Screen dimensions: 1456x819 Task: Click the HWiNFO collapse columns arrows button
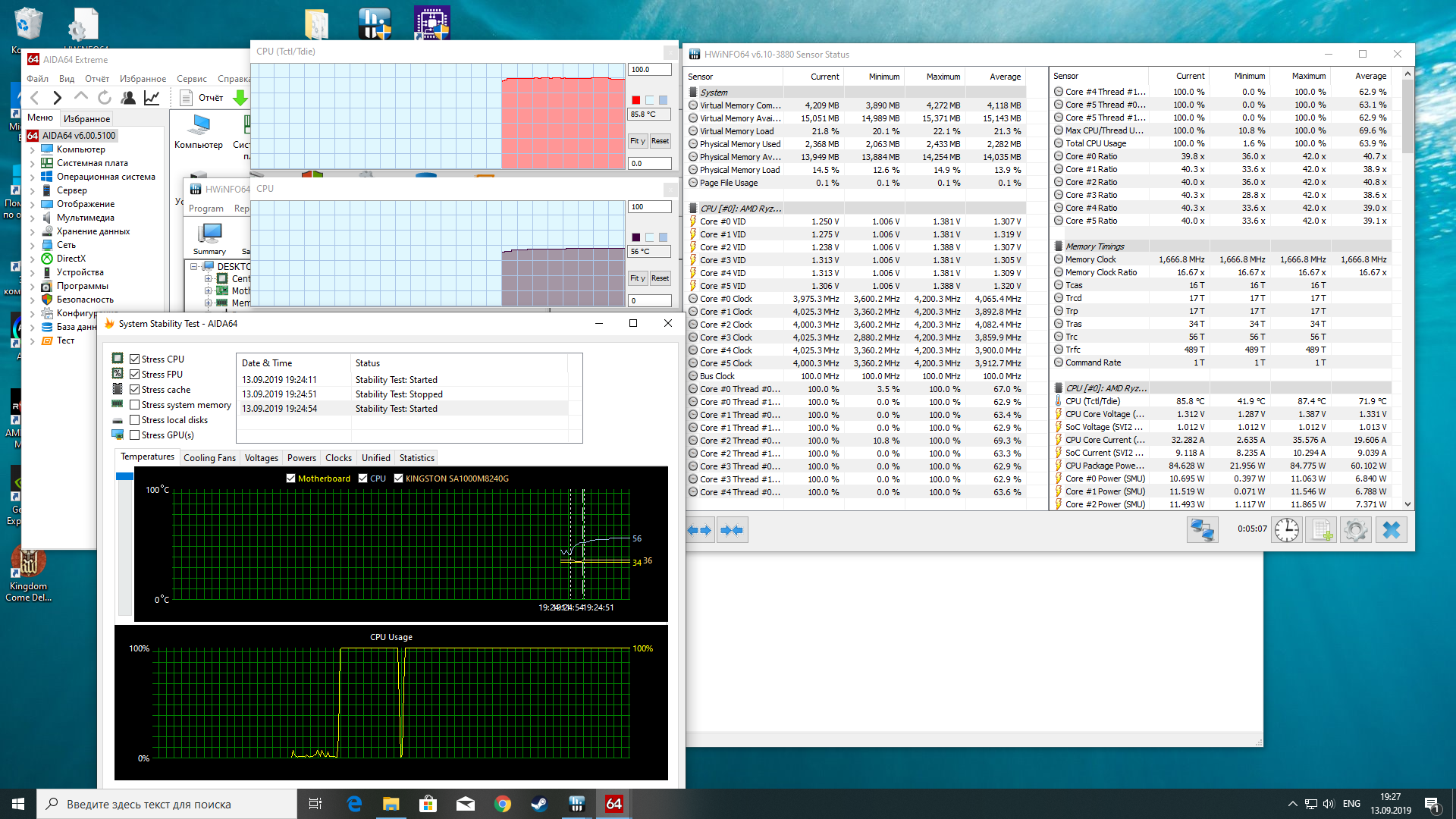coord(732,530)
